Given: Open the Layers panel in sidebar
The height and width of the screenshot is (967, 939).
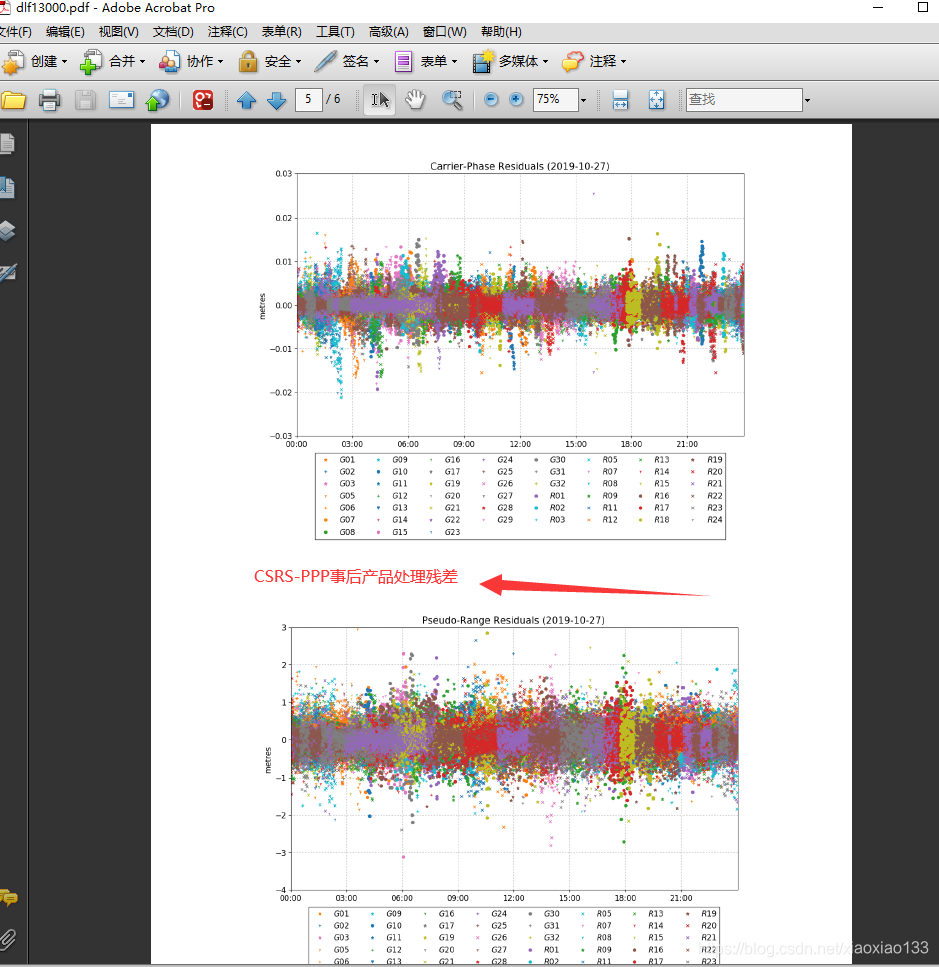Looking at the screenshot, I should [7, 231].
